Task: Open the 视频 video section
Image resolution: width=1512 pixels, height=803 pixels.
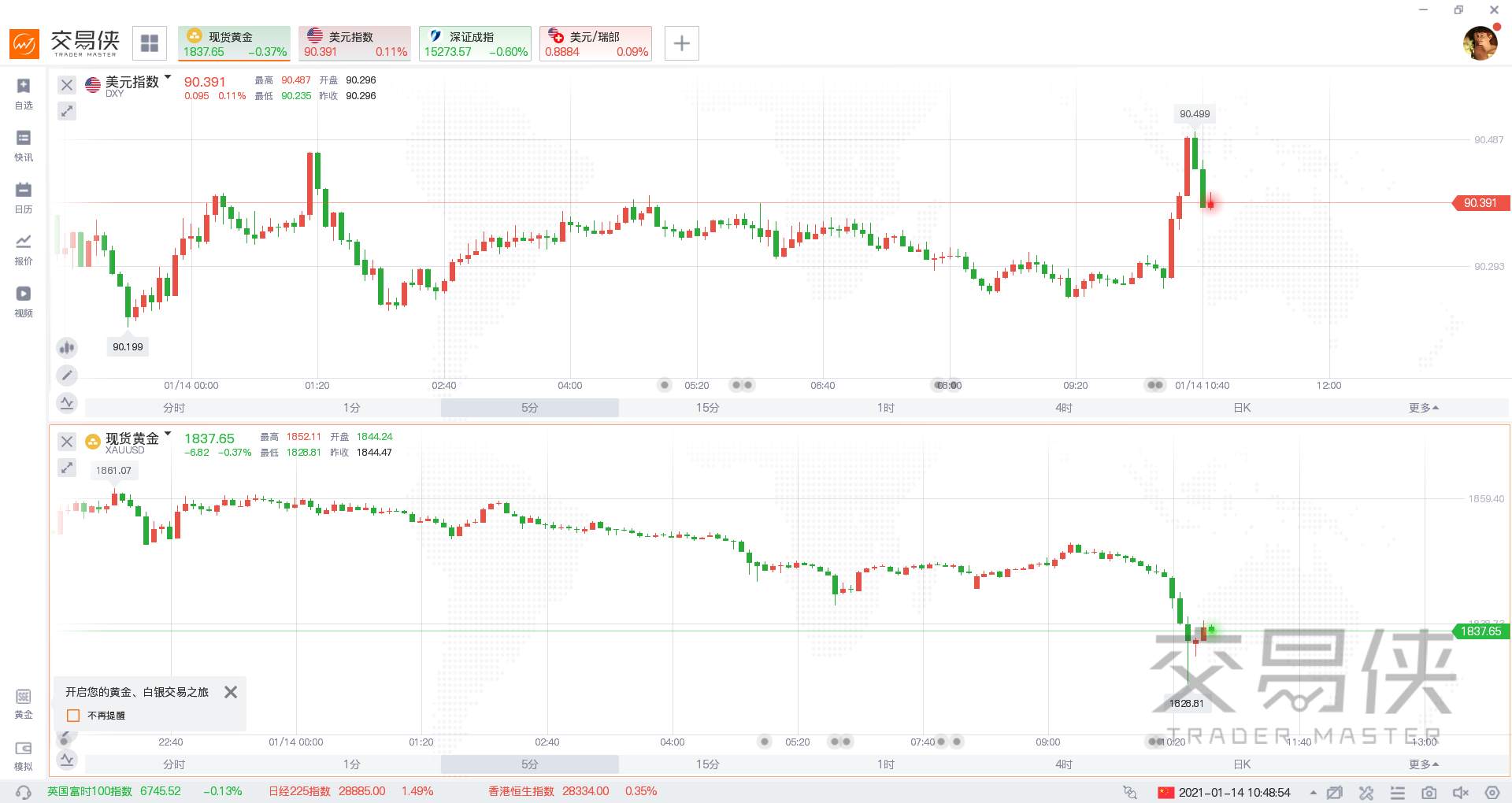Action: pyautogui.click(x=24, y=300)
